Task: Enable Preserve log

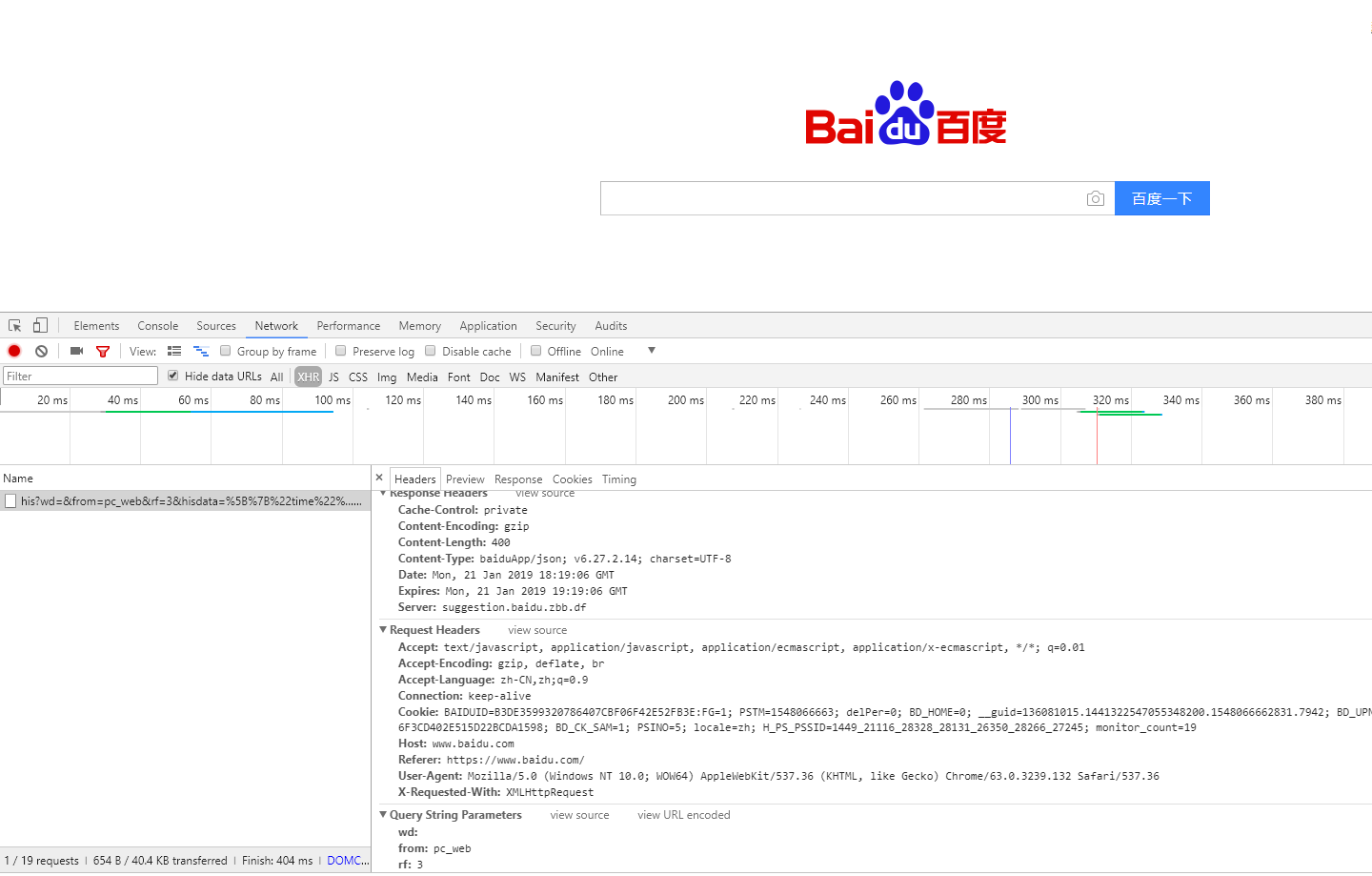Action: 341,351
